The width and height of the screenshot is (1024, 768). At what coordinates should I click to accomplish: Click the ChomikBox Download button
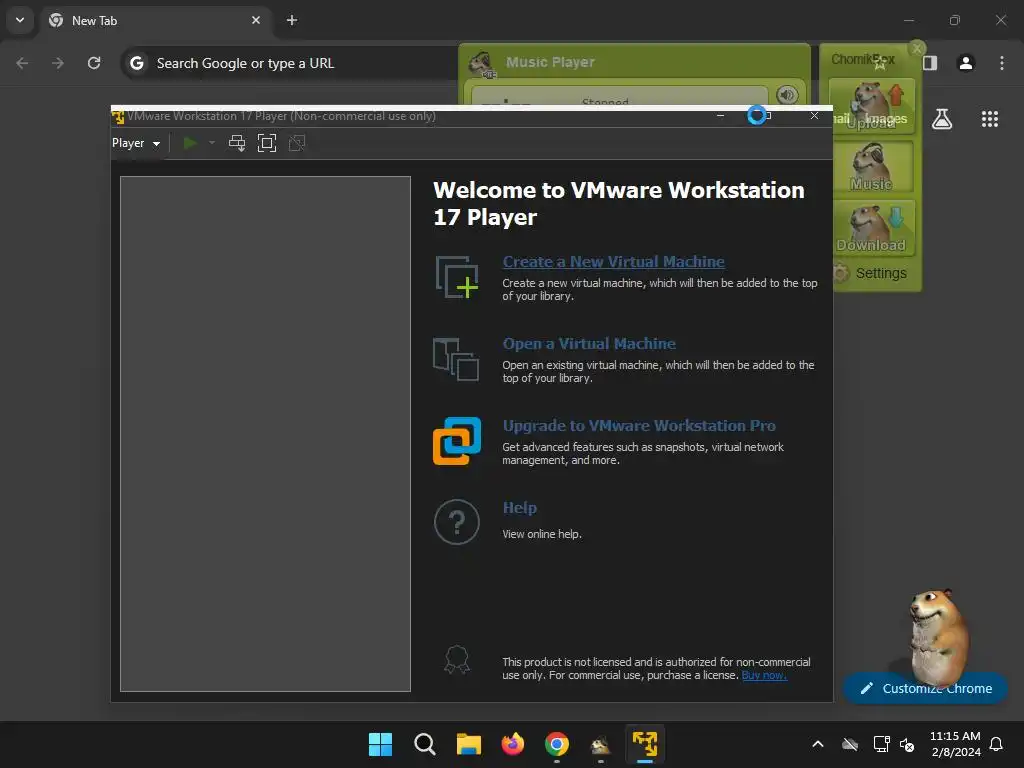(872, 227)
